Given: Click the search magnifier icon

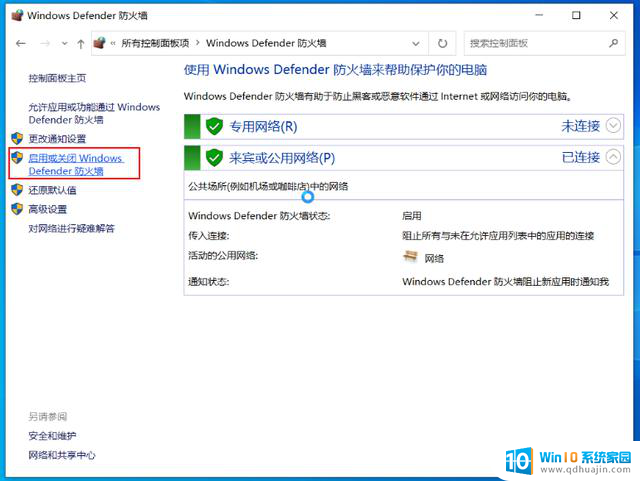Looking at the screenshot, I should [x=613, y=43].
